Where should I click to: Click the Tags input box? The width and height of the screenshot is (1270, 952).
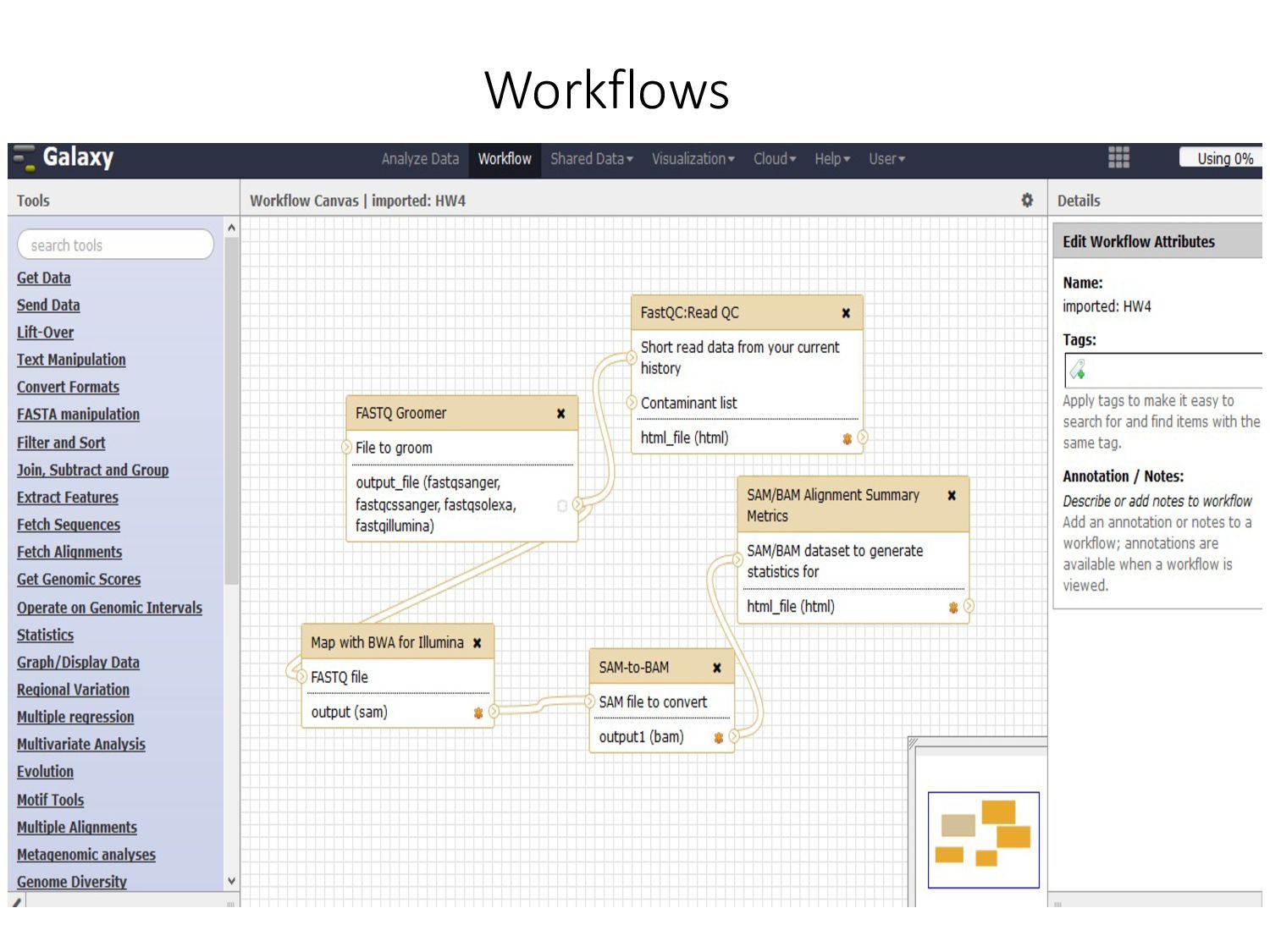tap(1164, 371)
